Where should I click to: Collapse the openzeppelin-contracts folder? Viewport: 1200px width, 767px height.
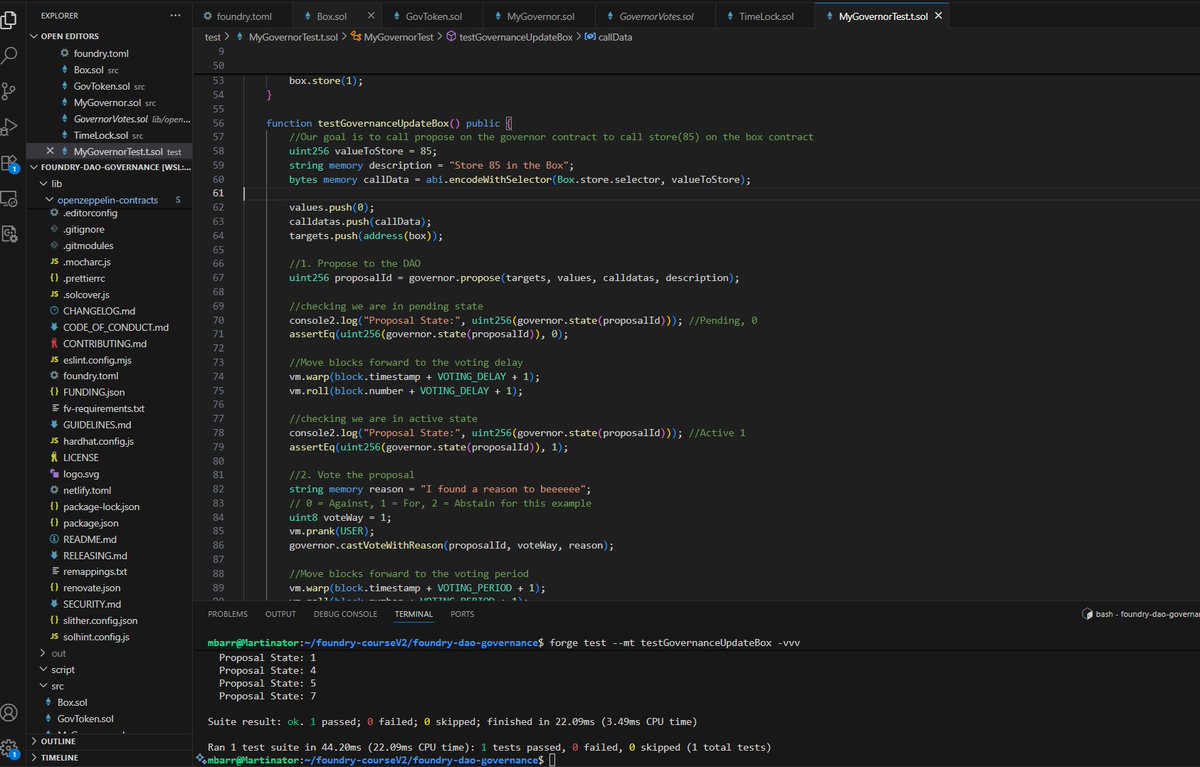pyautogui.click(x=108, y=200)
